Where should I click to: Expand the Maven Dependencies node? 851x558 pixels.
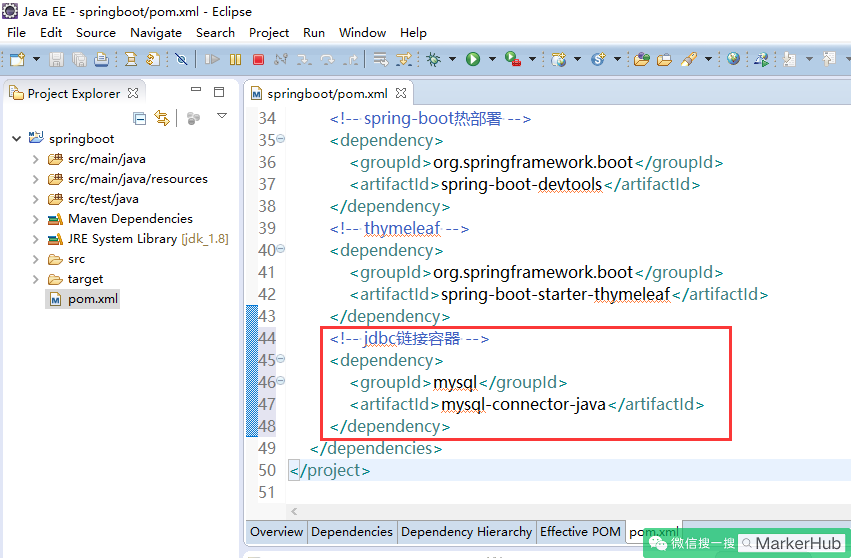pos(35,219)
